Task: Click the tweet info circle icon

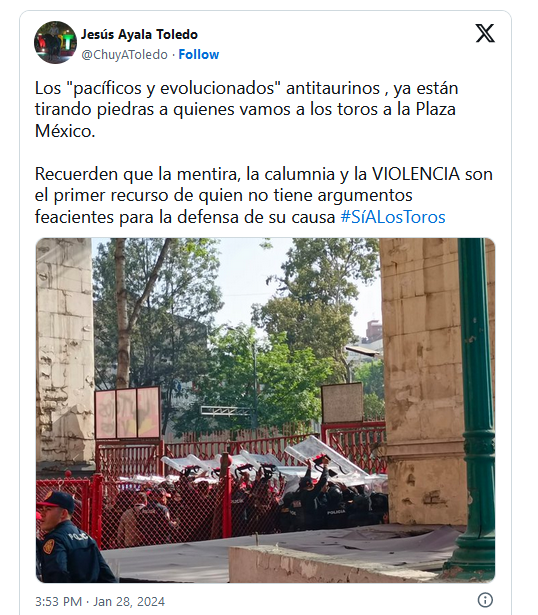Action: 485,600
